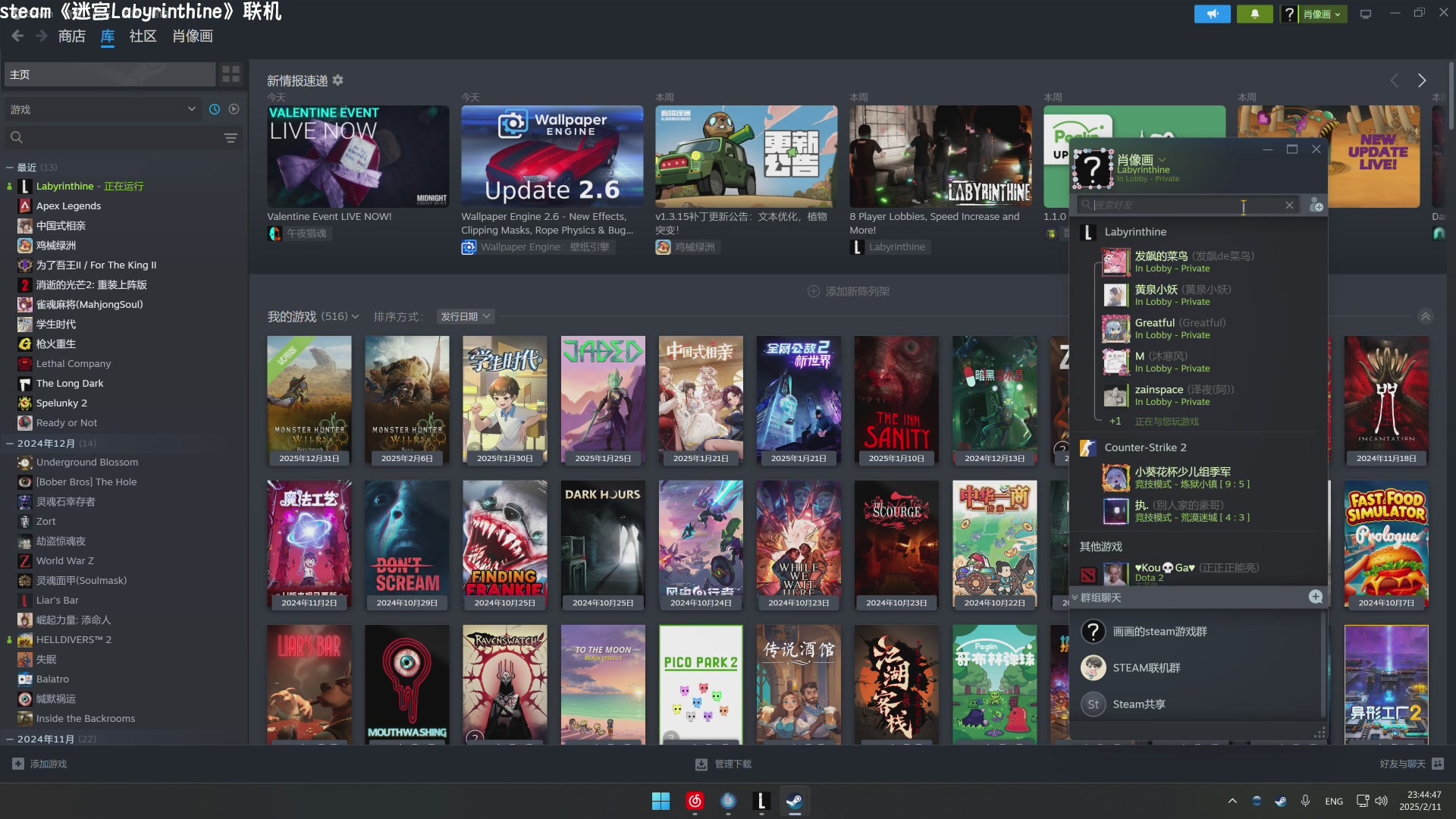Open the 社区 tab
The width and height of the screenshot is (1456, 819).
point(143,36)
